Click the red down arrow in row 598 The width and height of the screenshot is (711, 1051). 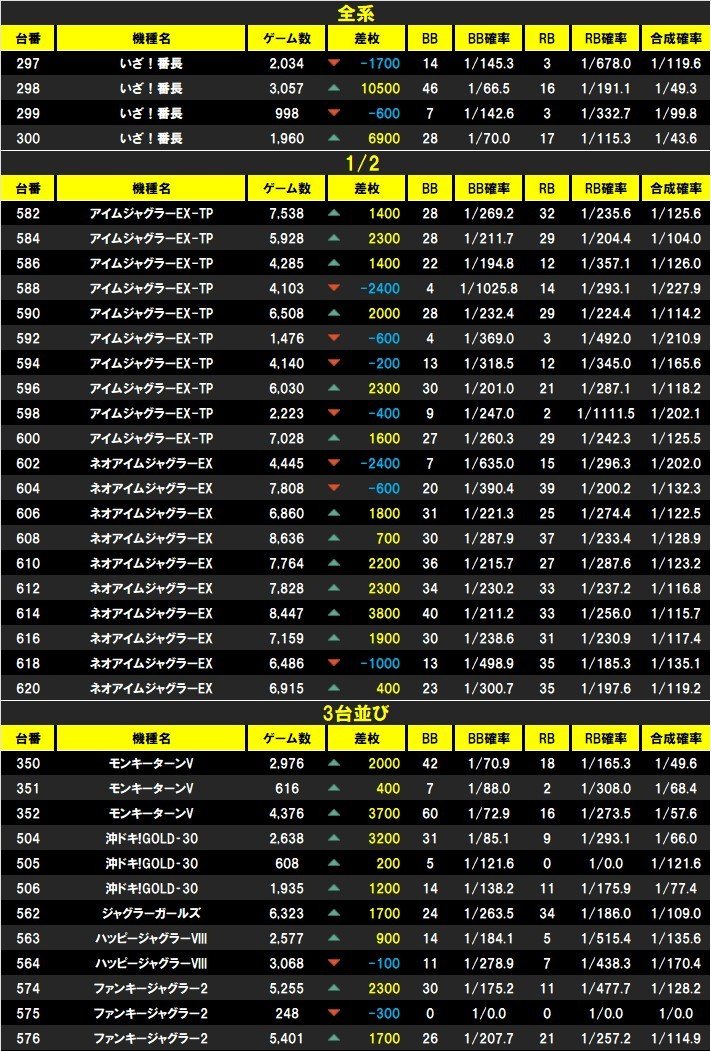click(x=334, y=414)
